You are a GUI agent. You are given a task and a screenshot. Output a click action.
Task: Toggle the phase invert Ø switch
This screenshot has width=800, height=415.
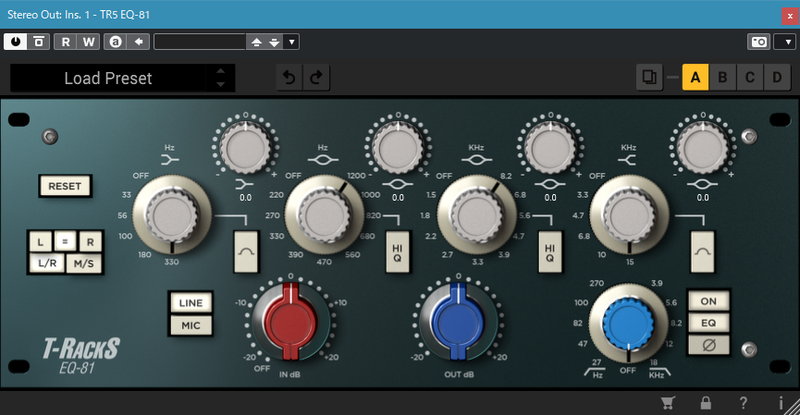709,345
